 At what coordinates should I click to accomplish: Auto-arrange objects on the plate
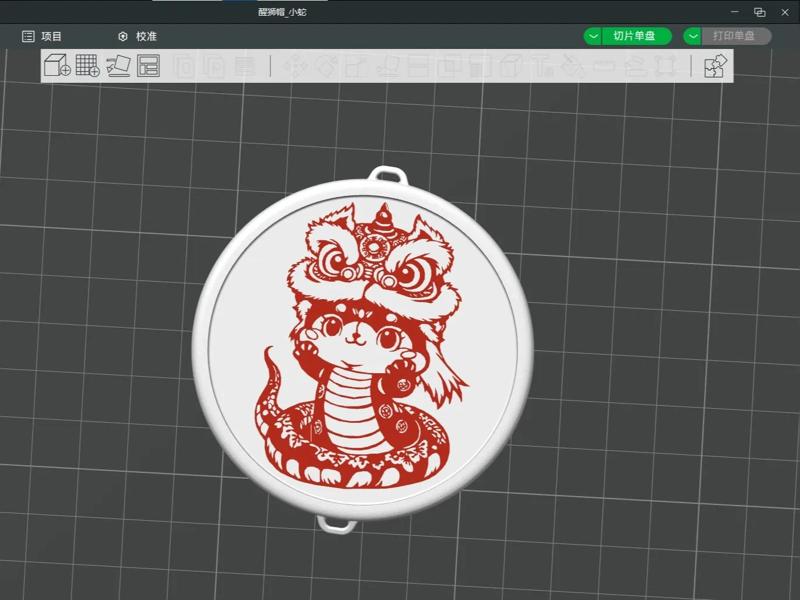pyautogui.click(x=147, y=67)
